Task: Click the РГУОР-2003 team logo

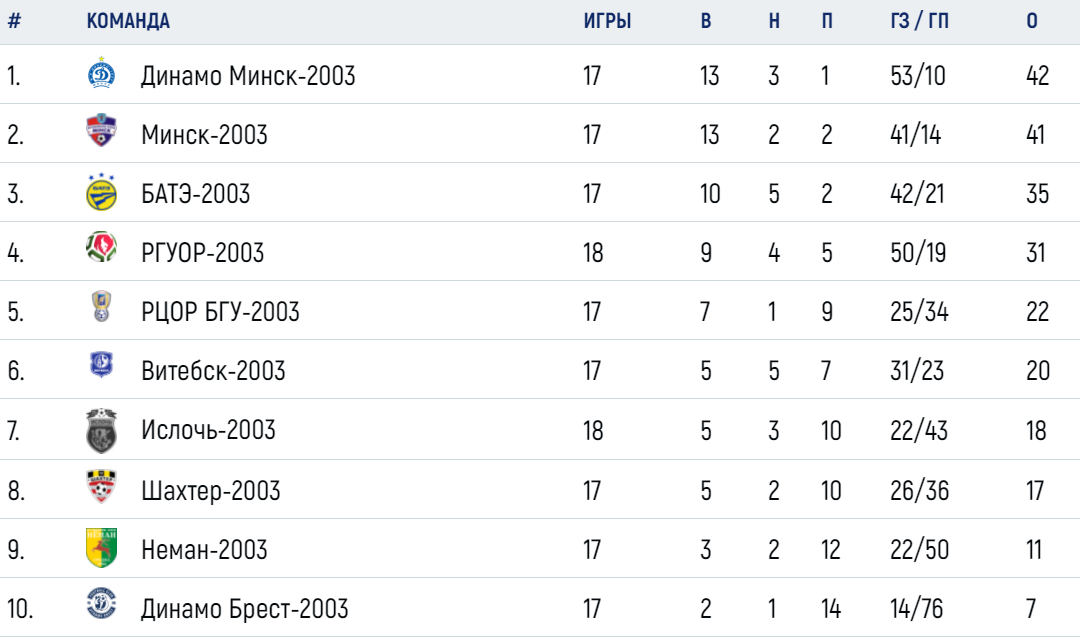Action: coord(101,249)
